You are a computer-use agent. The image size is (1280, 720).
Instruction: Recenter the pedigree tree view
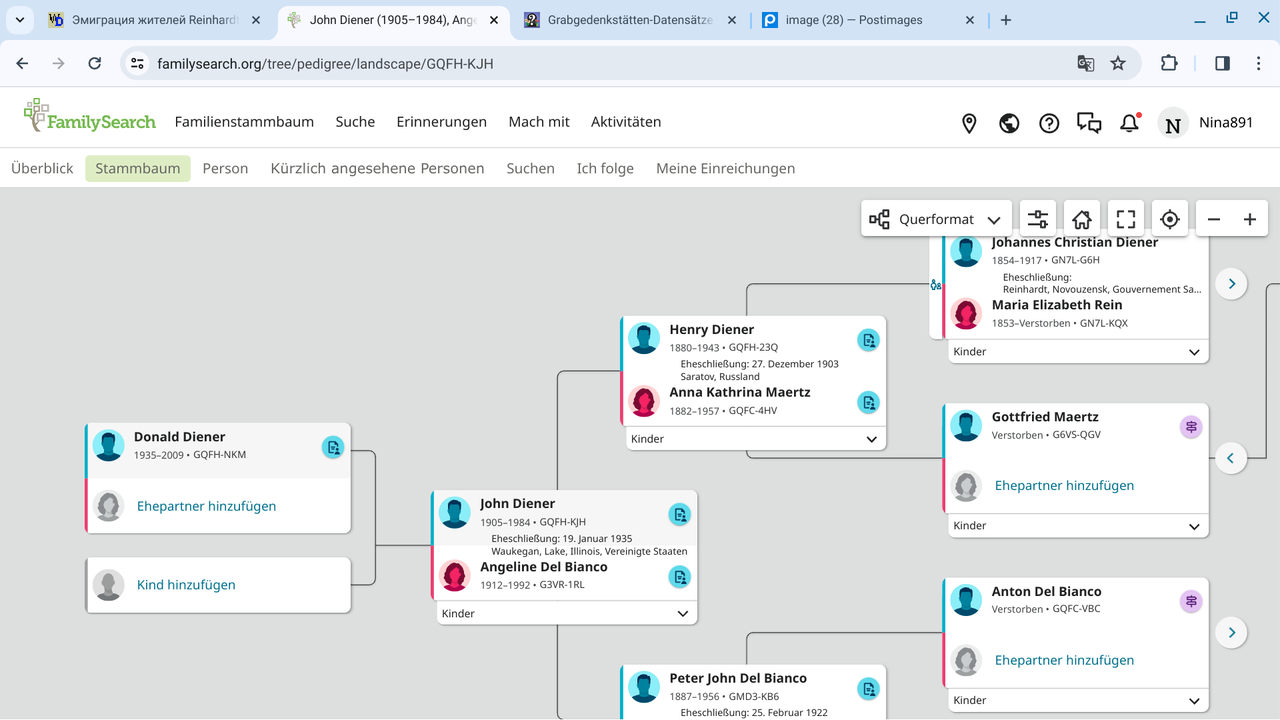1170,219
